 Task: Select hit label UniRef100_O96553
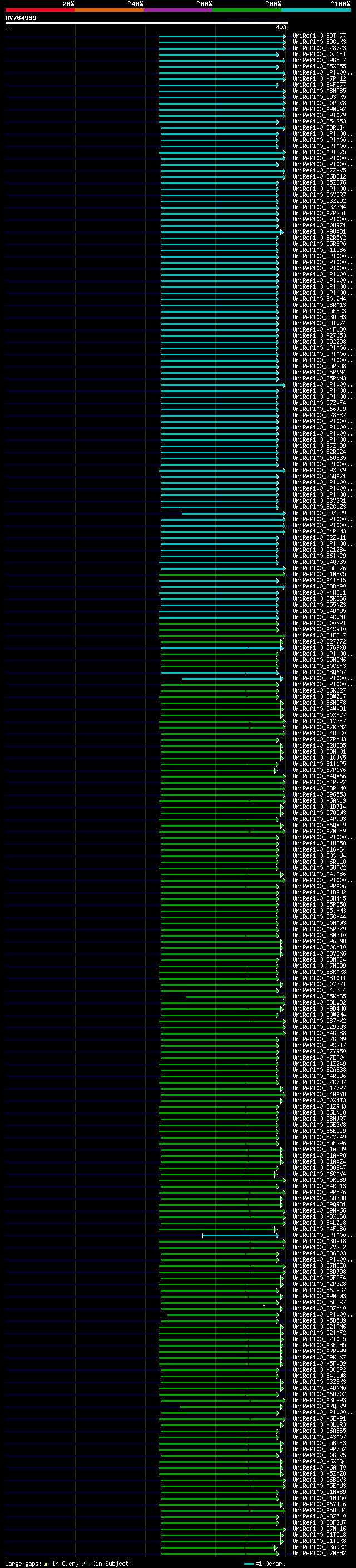319,794
